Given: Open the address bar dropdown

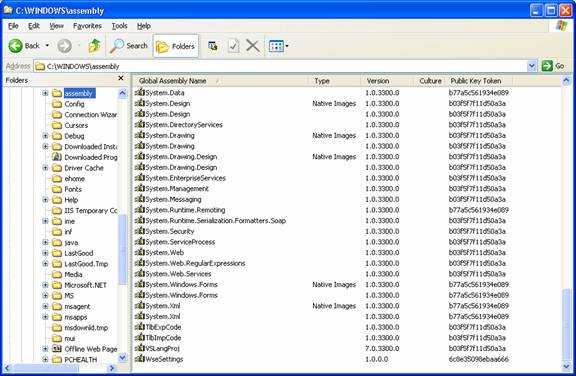Looking at the screenshot, I should pos(532,66).
